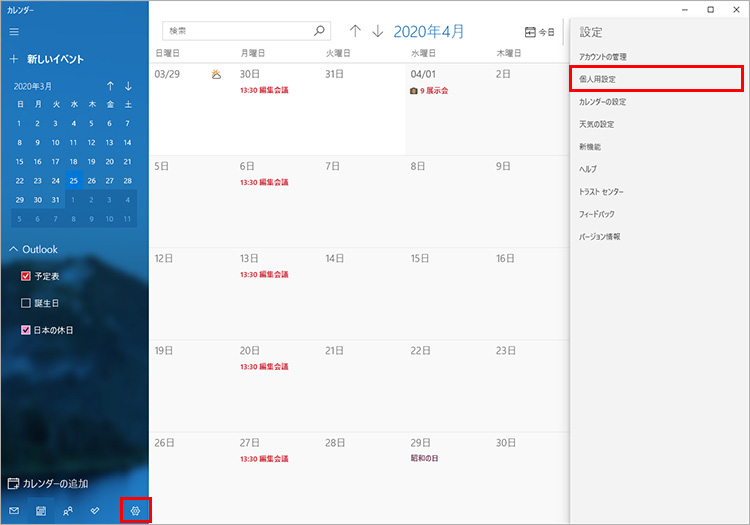
Task: Select March 31 in mini calendar
Action: pos(55,200)
